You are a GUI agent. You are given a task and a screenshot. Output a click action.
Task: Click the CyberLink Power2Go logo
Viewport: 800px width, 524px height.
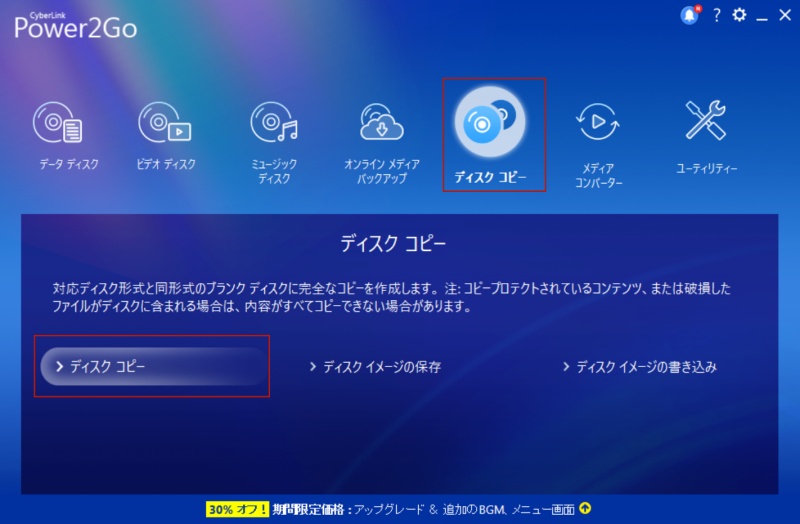click(76, 26)
